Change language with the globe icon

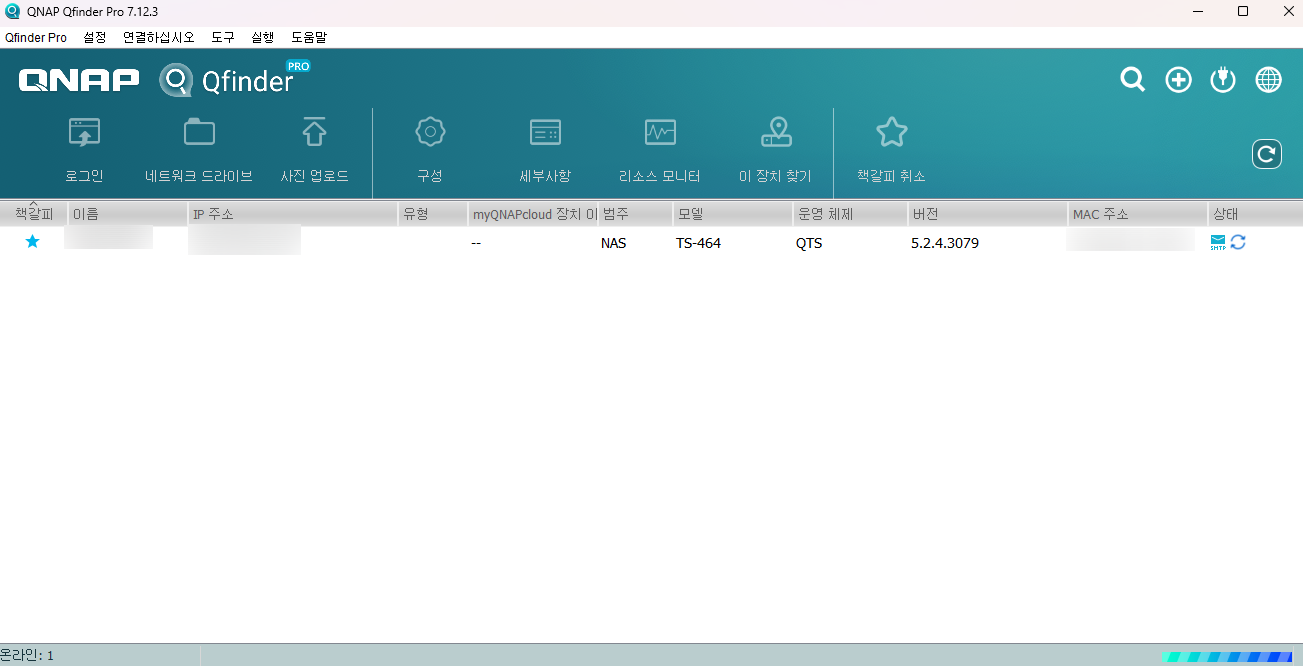click(1268, 80)
